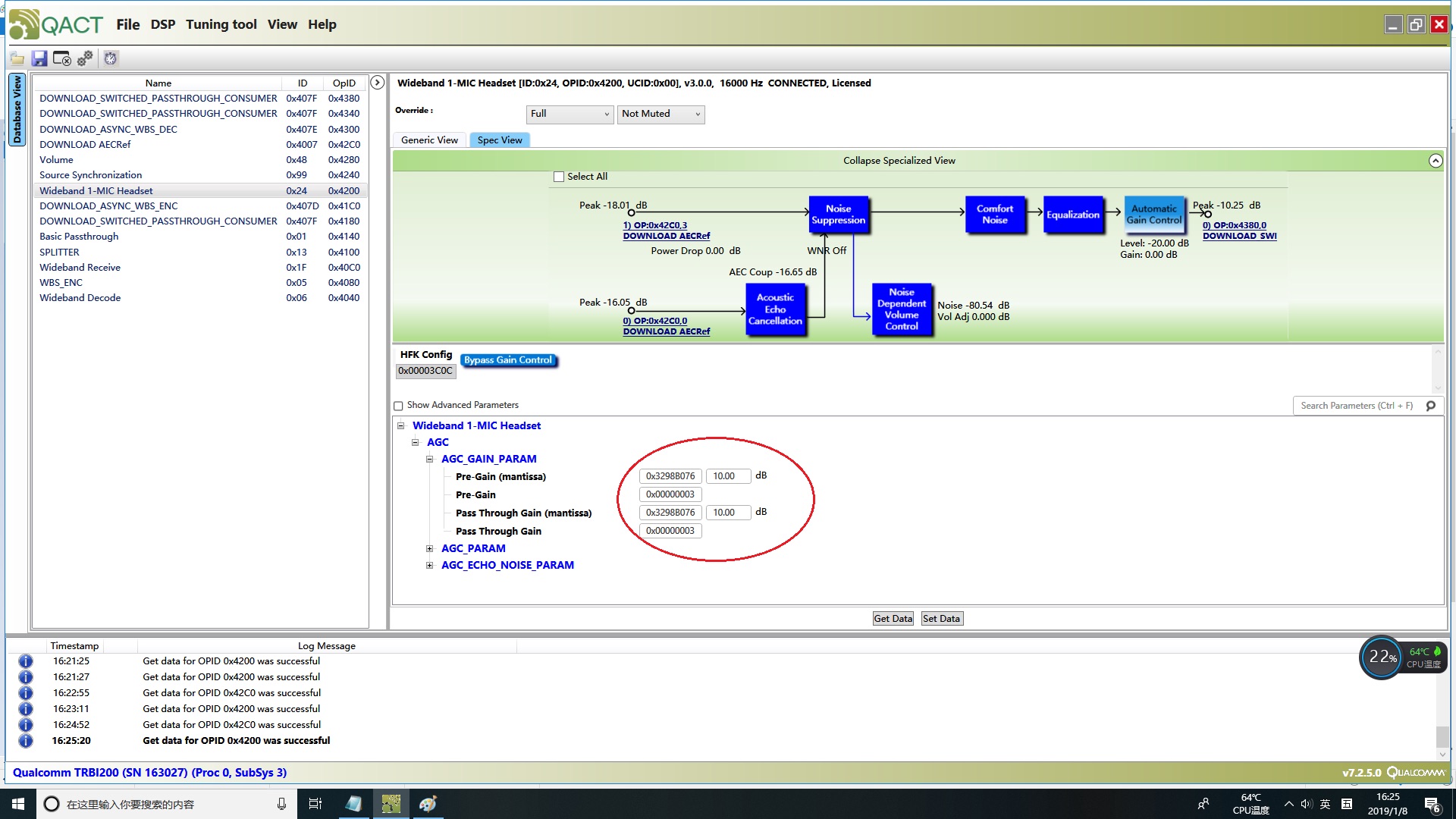Select the SPLITTER row in database list
Screen dimensions: 1456x819
pos(200,253)
